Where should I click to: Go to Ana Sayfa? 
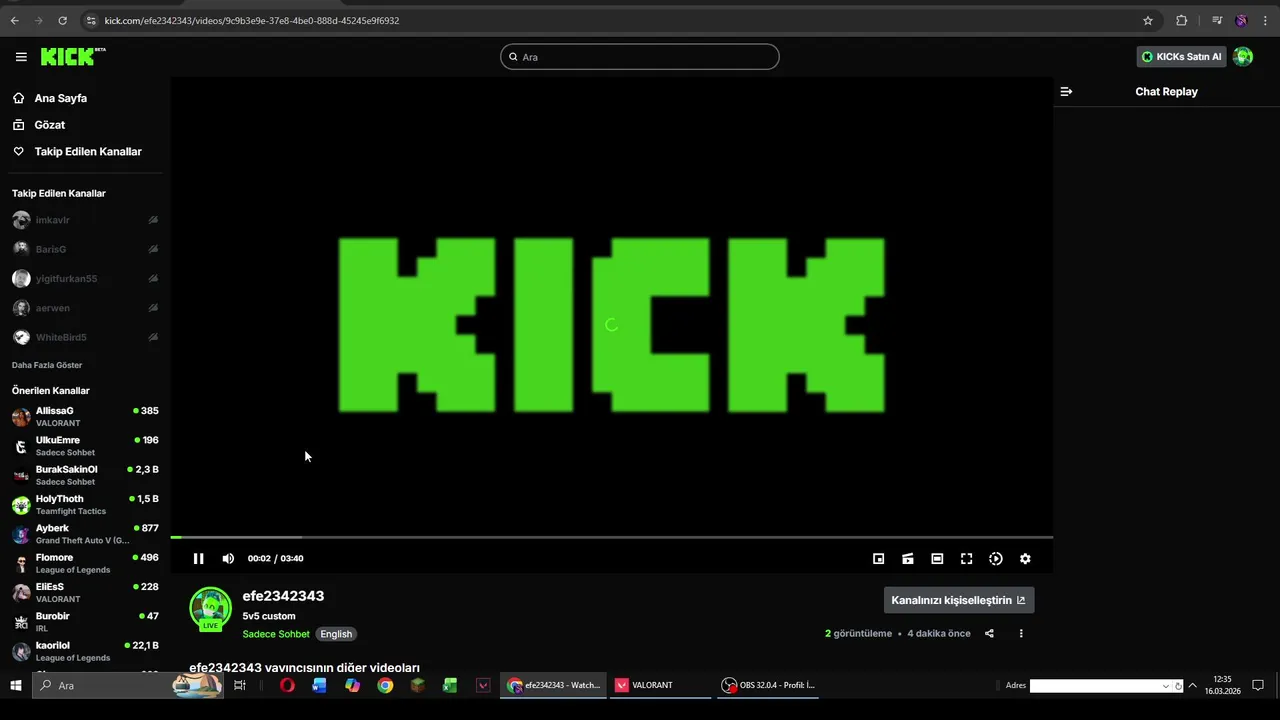point(61,98)
